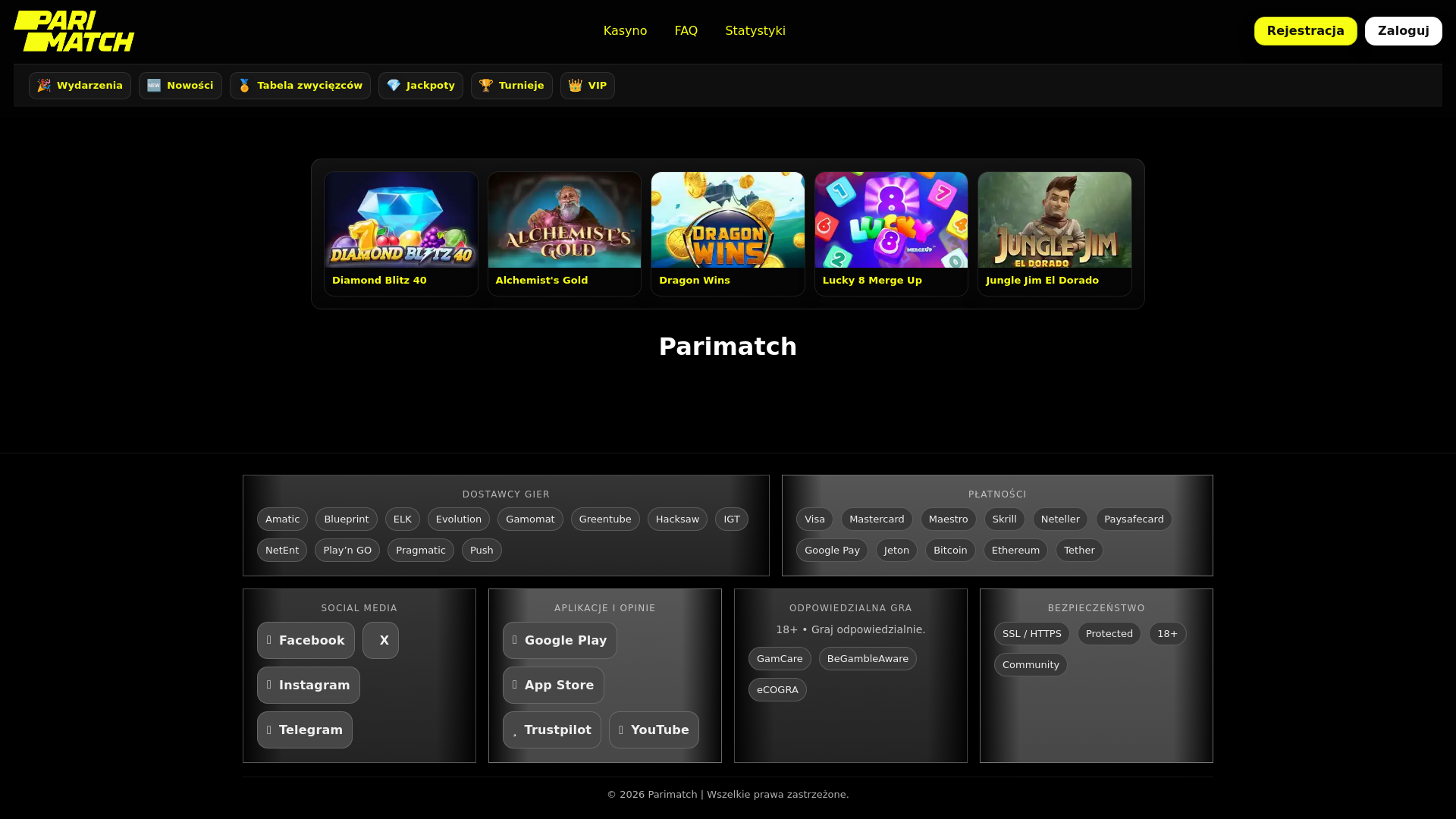
Task: Click the Zaloguj button
Action: (x=1403, y=31)
